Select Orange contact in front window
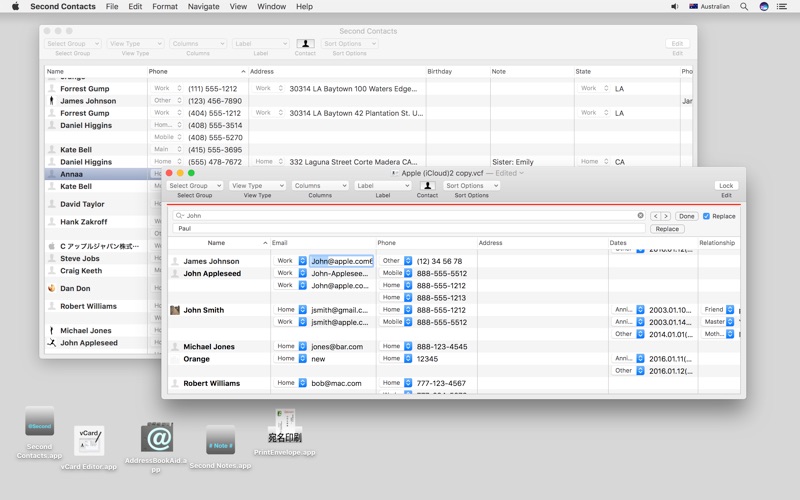Screen dimensions: 800x500 [x=196, y=359]
